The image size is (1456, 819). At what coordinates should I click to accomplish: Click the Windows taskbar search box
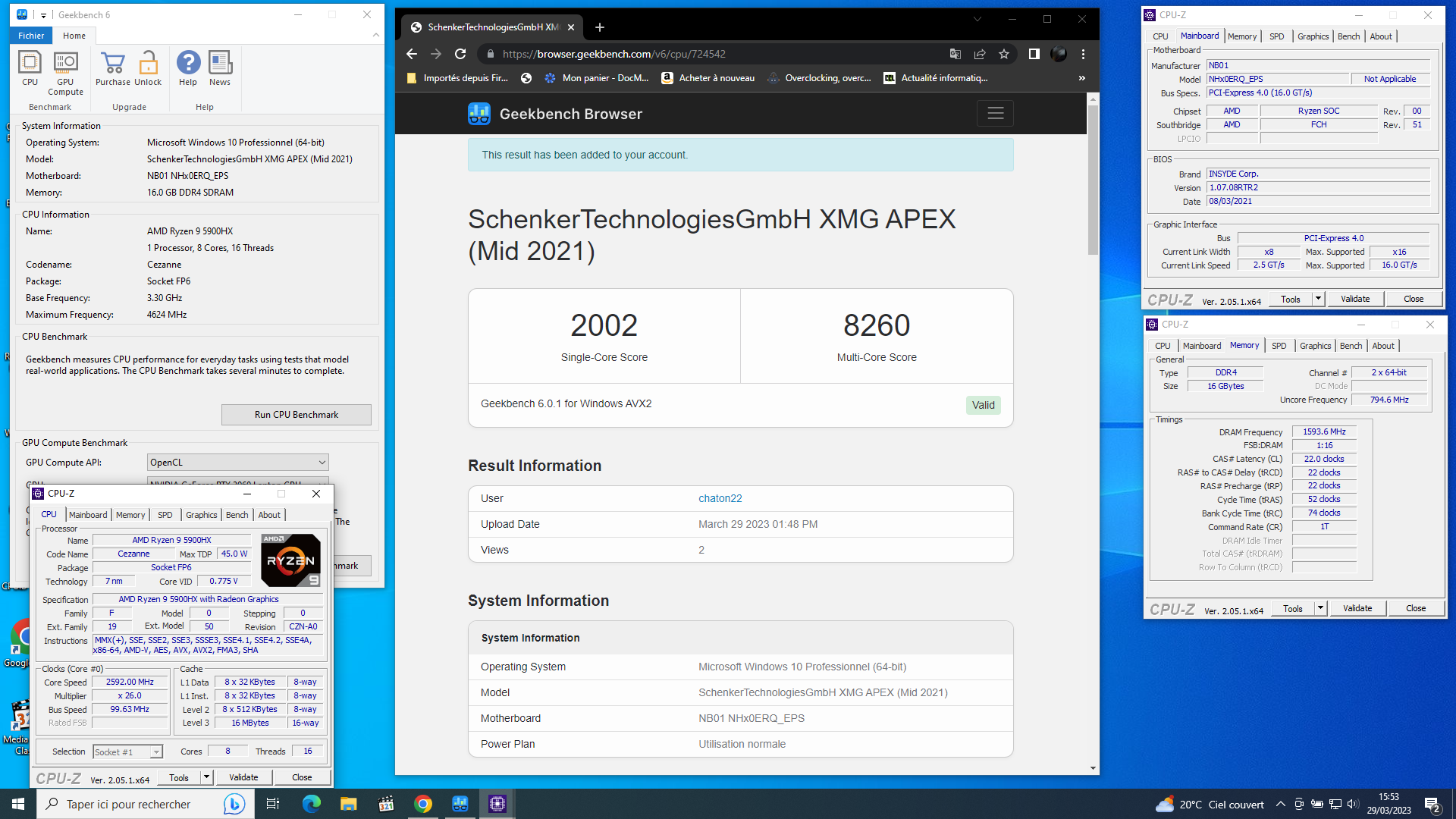[x=144, y=804]
